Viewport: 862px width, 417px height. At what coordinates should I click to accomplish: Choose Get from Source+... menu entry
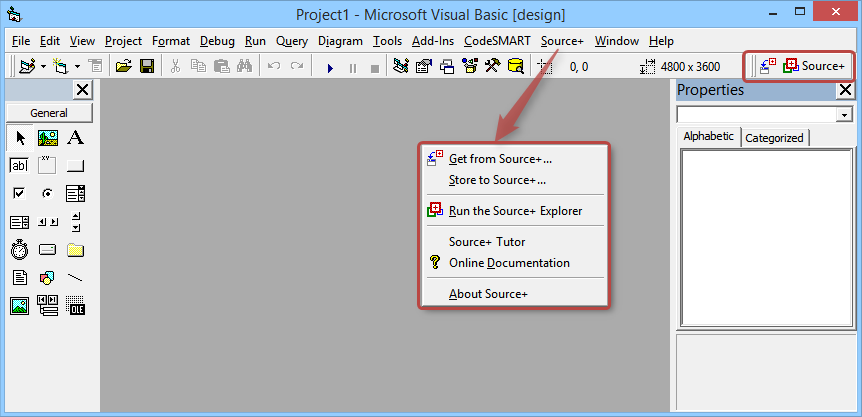pyautogui.click(x=513, y=159)
